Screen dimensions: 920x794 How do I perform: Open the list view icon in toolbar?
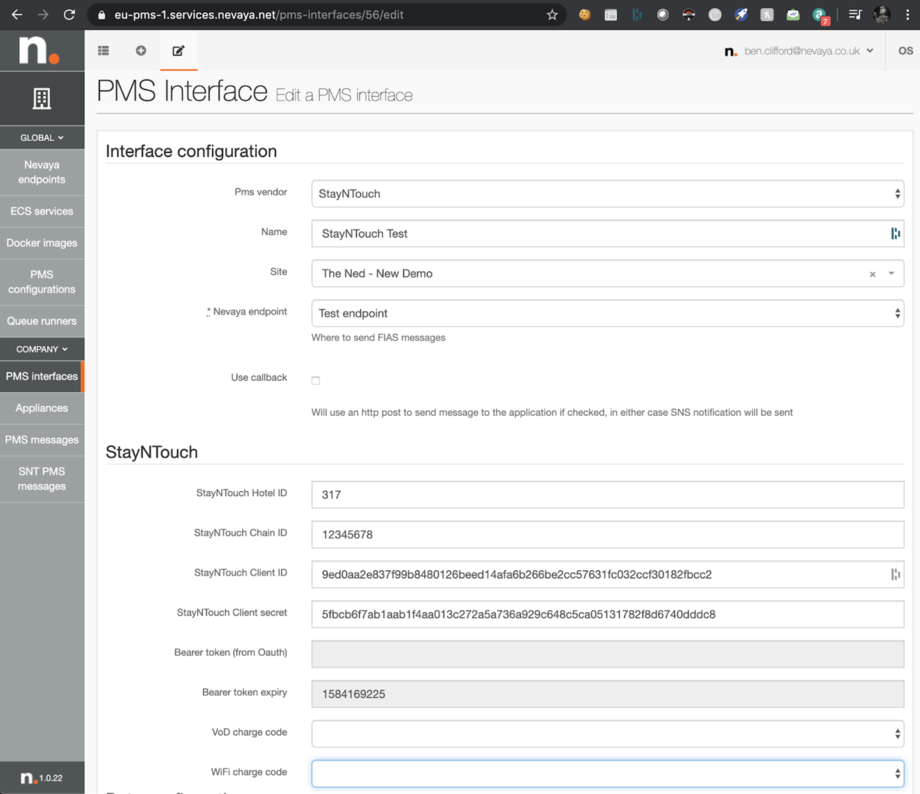click(x=103, y=50)
